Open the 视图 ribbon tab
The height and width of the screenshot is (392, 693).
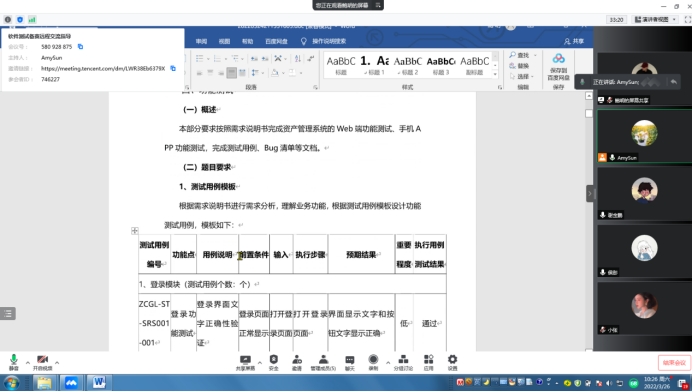(x=224, y=41)
